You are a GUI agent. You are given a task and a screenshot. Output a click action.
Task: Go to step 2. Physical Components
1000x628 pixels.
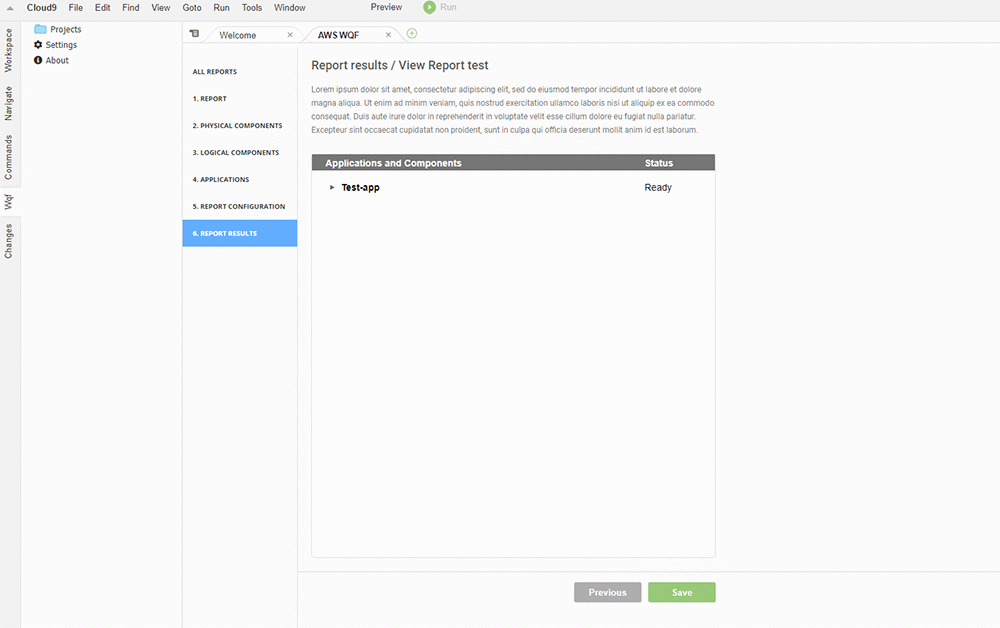pos(240,126)
